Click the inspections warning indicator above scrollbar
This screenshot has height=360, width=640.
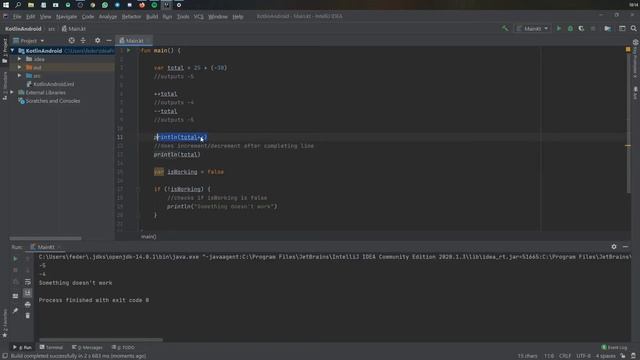[628, 49]
